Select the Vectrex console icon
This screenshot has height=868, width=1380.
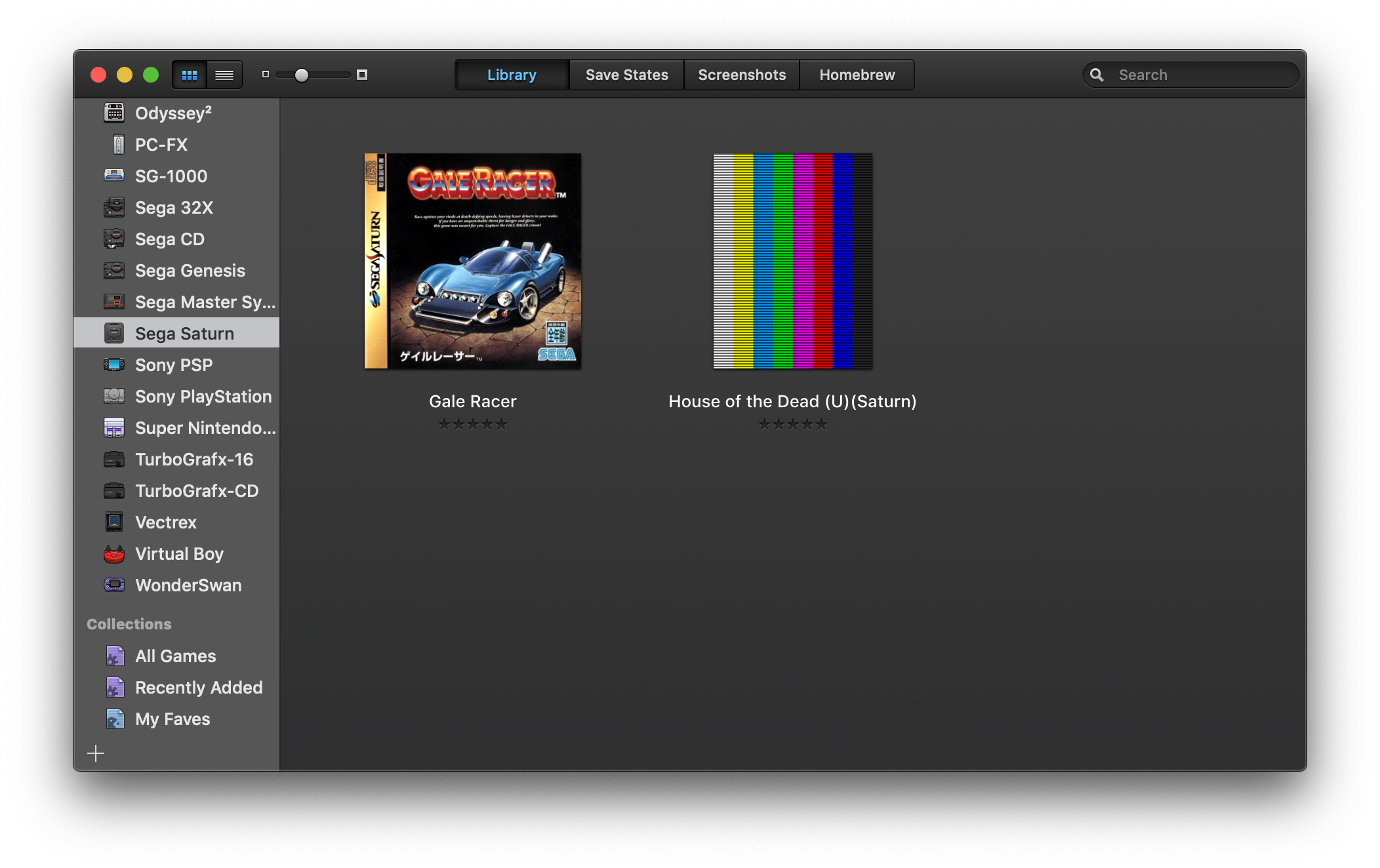coord(115,523)
